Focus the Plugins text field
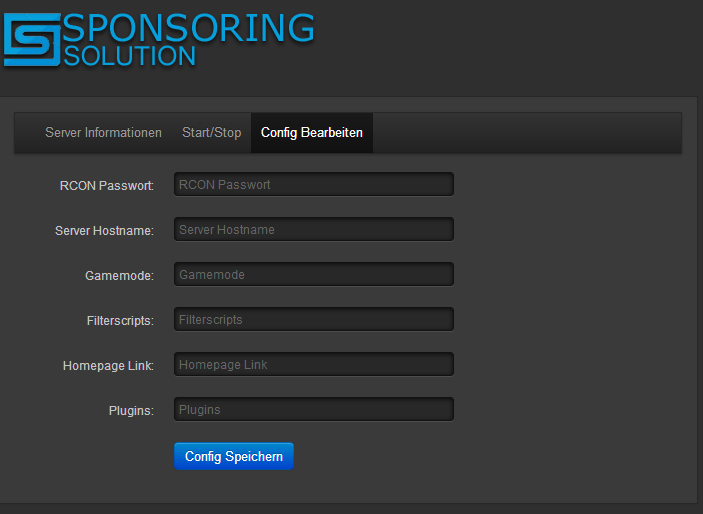Viewport: 703px width, 514px height. point(314,409)
